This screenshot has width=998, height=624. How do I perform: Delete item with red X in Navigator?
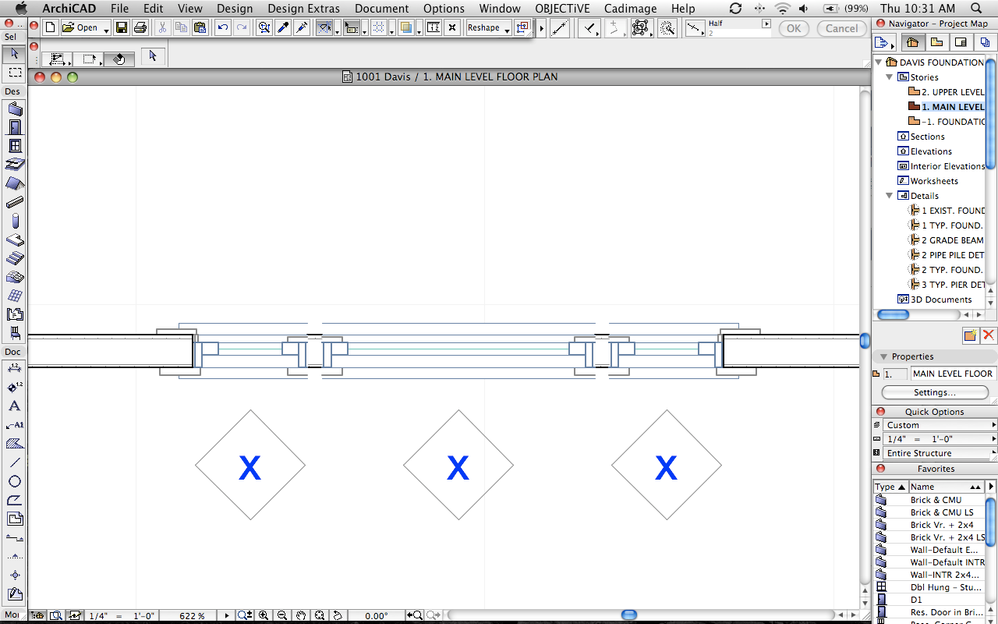[x=988, y=335]
